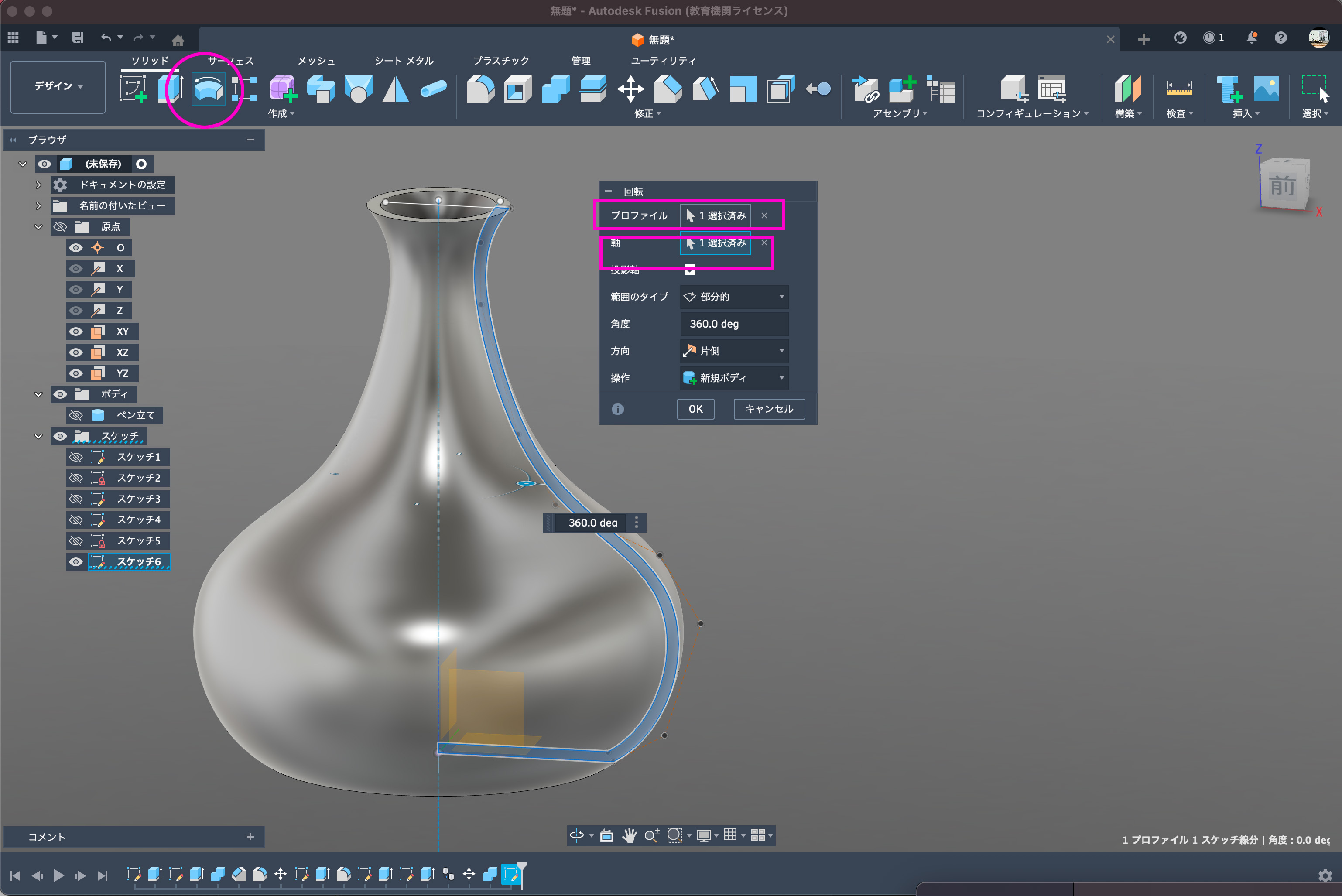Viewport: 1342px width, 896px height.
Task: Click the Shell tool icon
Action: pos(518,89)
